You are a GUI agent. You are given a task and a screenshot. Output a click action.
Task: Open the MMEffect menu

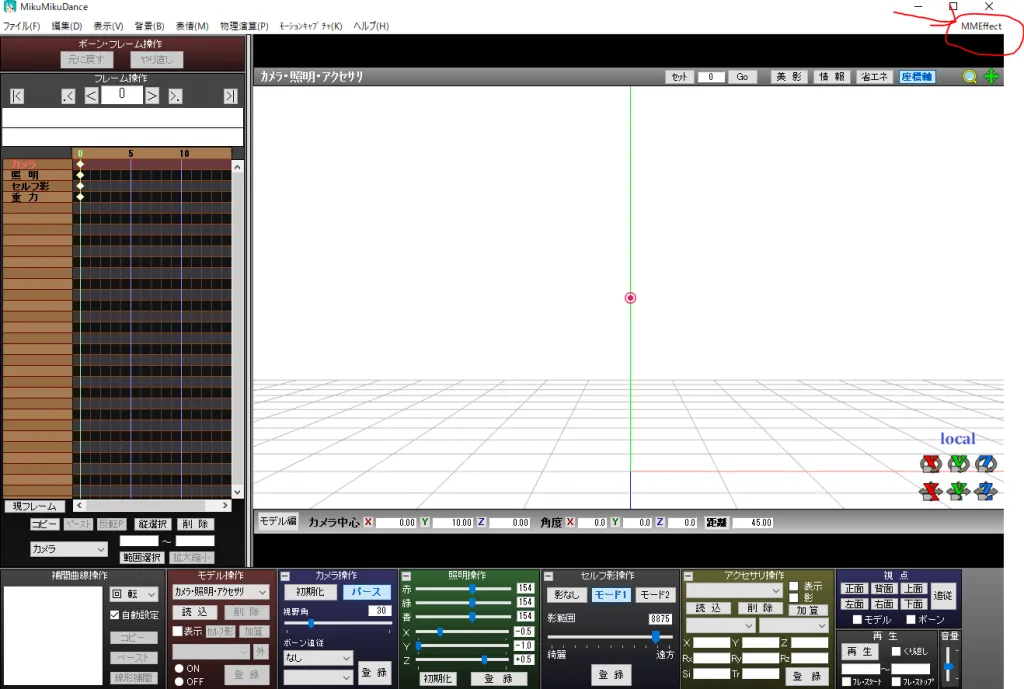pyautogui.click(x=980, y=26)
